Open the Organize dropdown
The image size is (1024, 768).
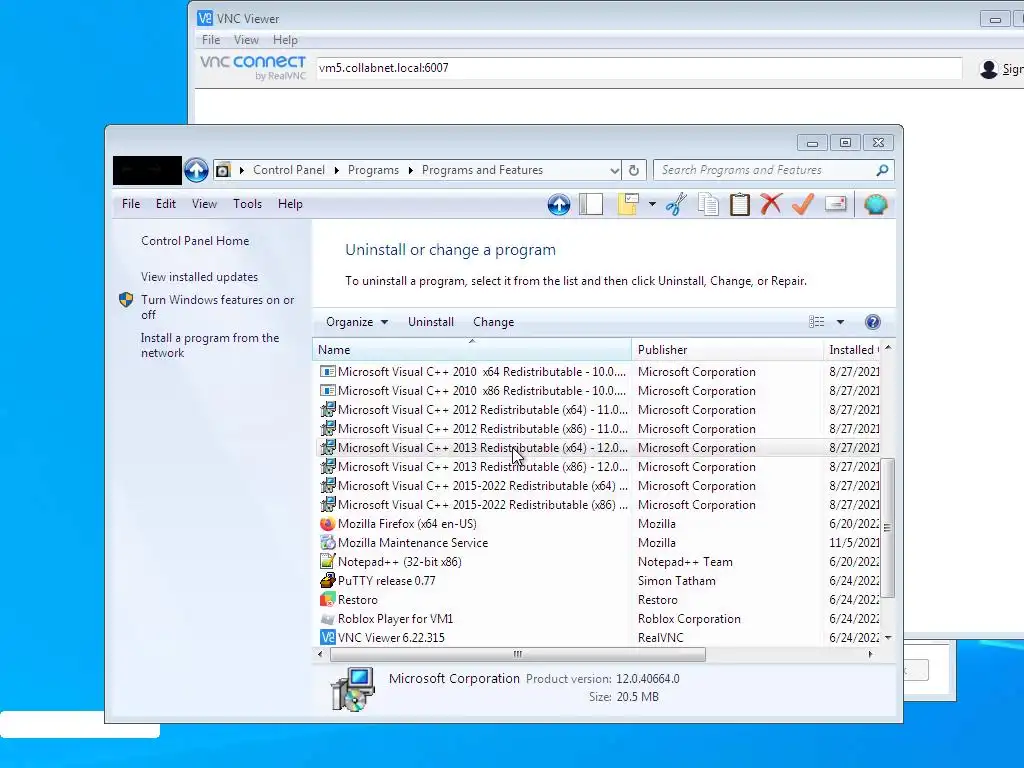(357, 322)
